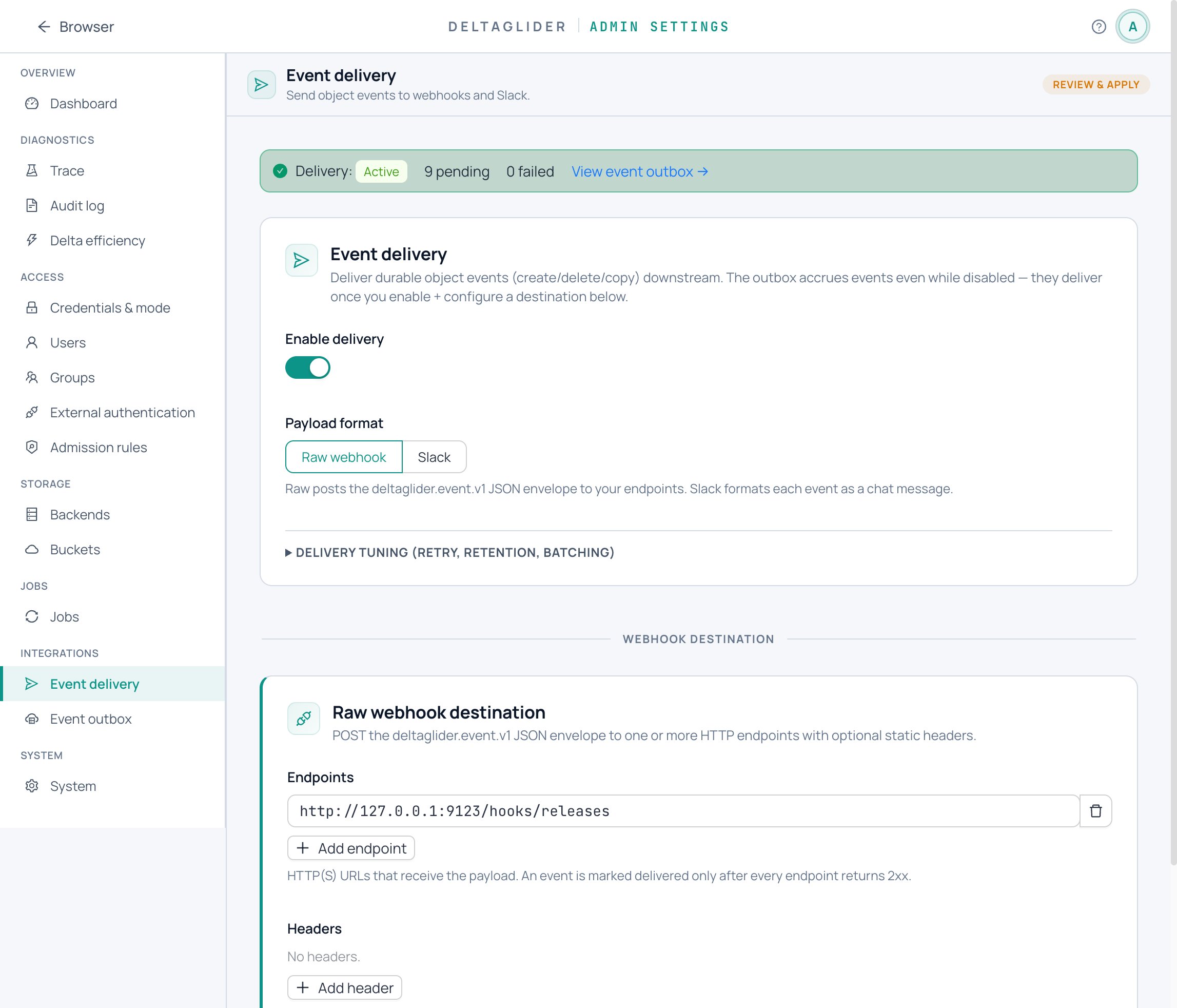Select Raw webhook payload format
Screen dimensions: 1177x1008
pos(344,457)
